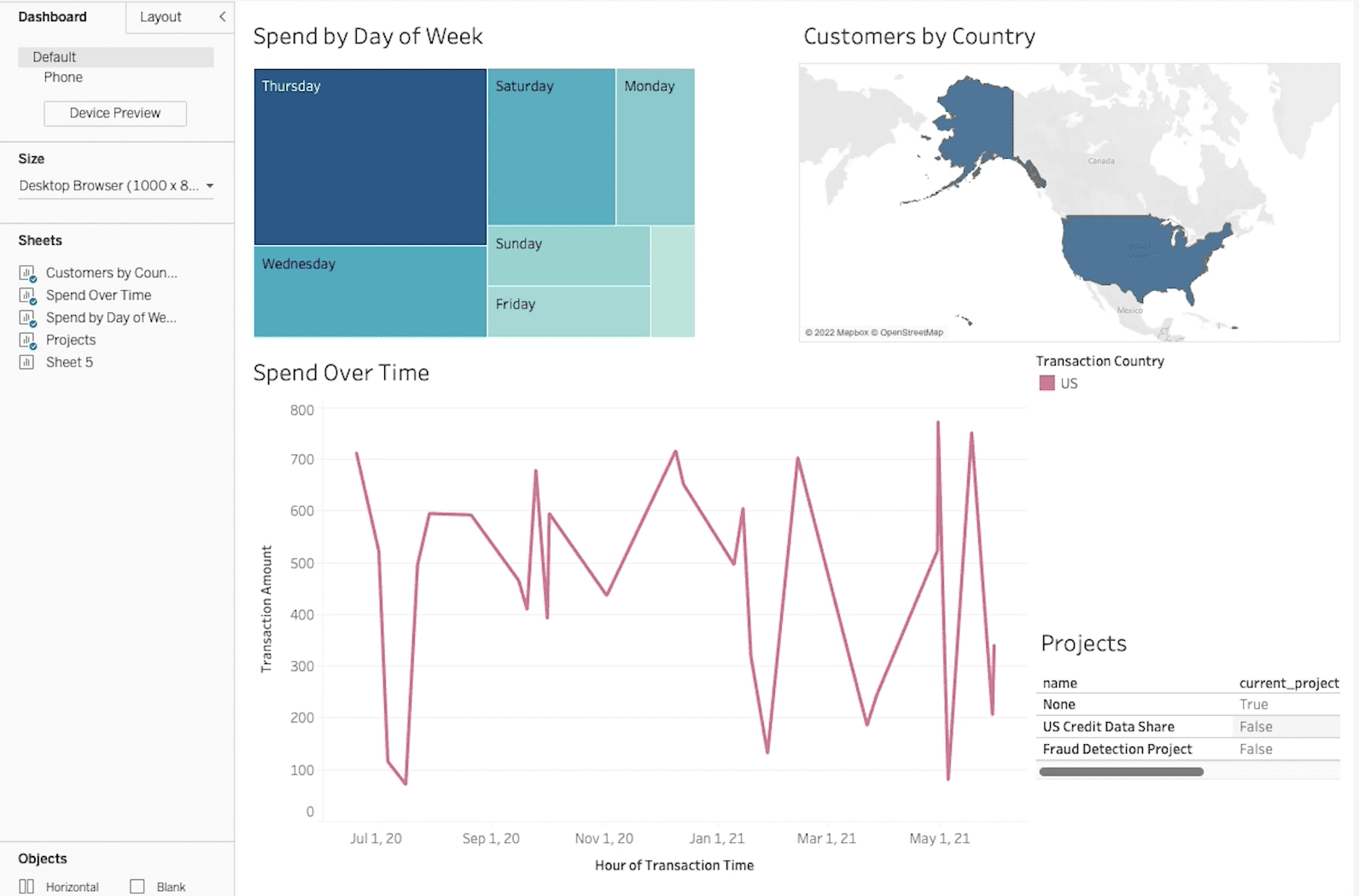This screenshot has width=1359, height=896.
Task: Click the Projects sheet icon
Action: pos(27,340)
